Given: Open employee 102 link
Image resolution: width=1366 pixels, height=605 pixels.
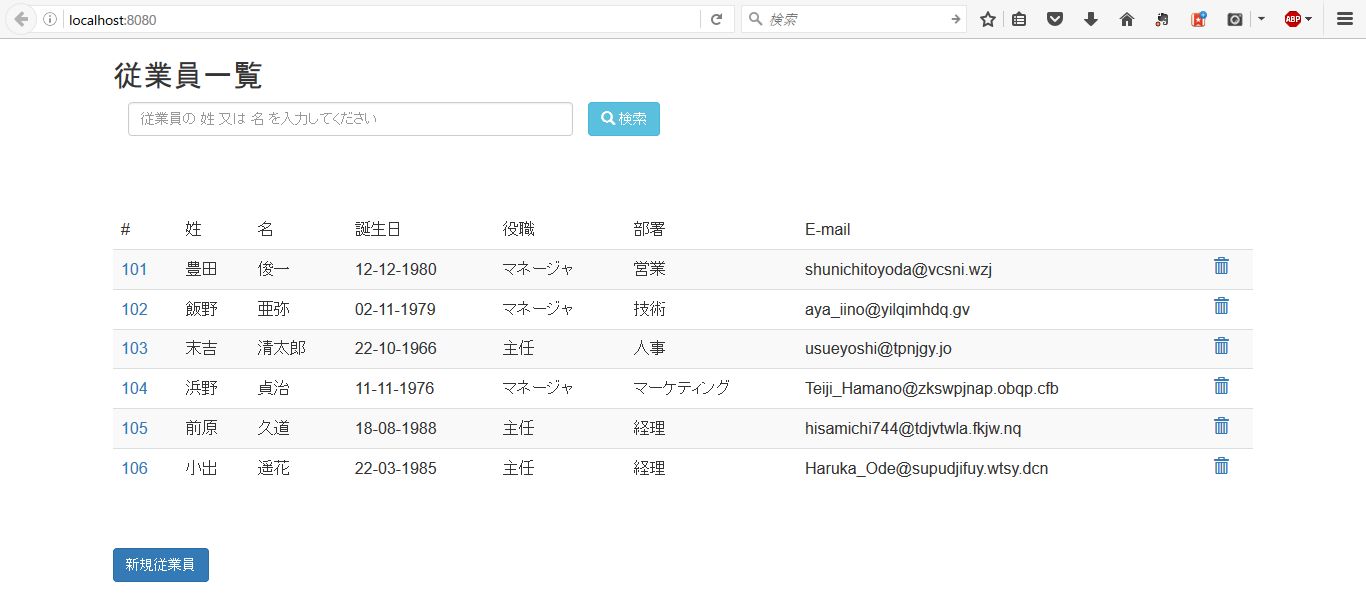Looking at the screenshot, I should (134, 309).
